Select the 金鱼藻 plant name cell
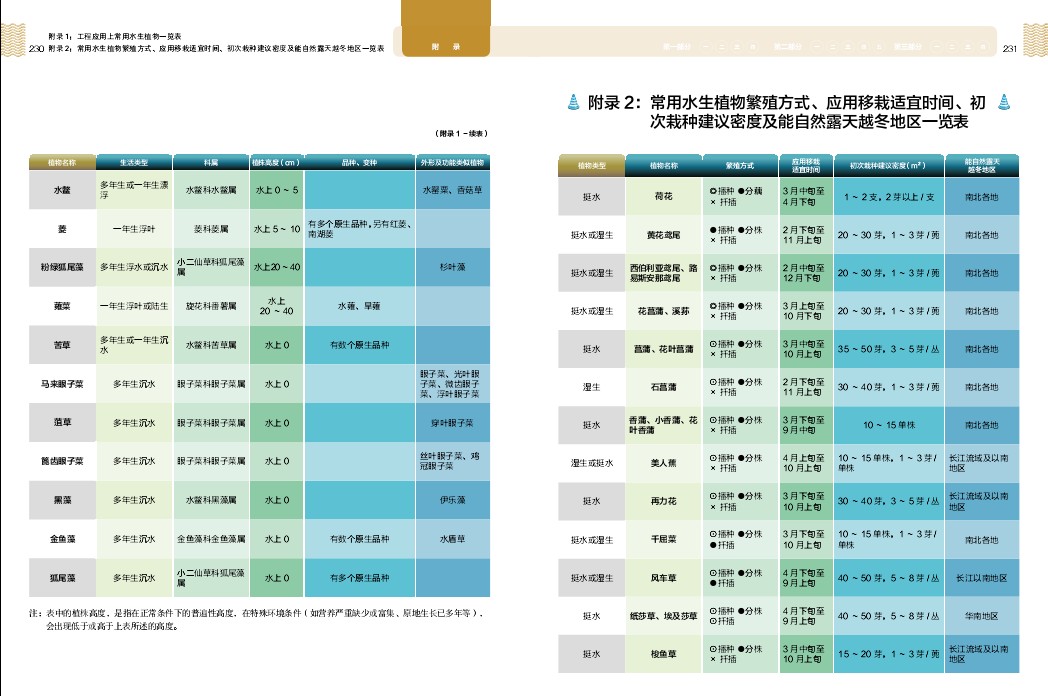 coord(61,539)
